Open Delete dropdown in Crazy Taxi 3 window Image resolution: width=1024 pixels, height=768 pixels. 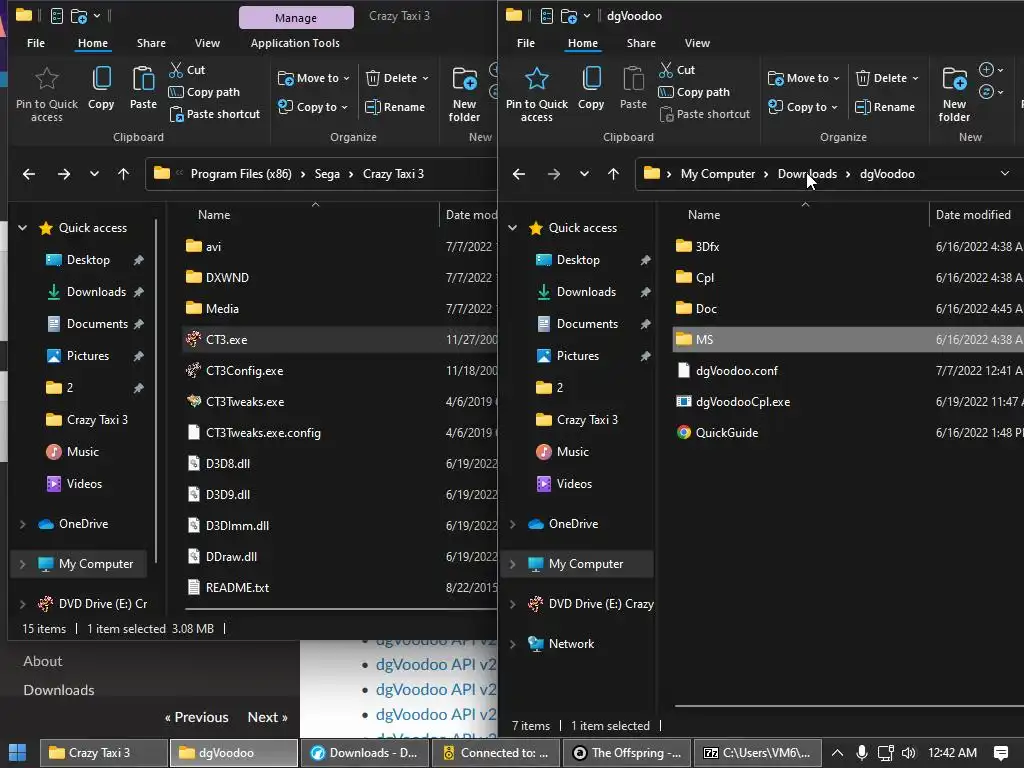397,78
